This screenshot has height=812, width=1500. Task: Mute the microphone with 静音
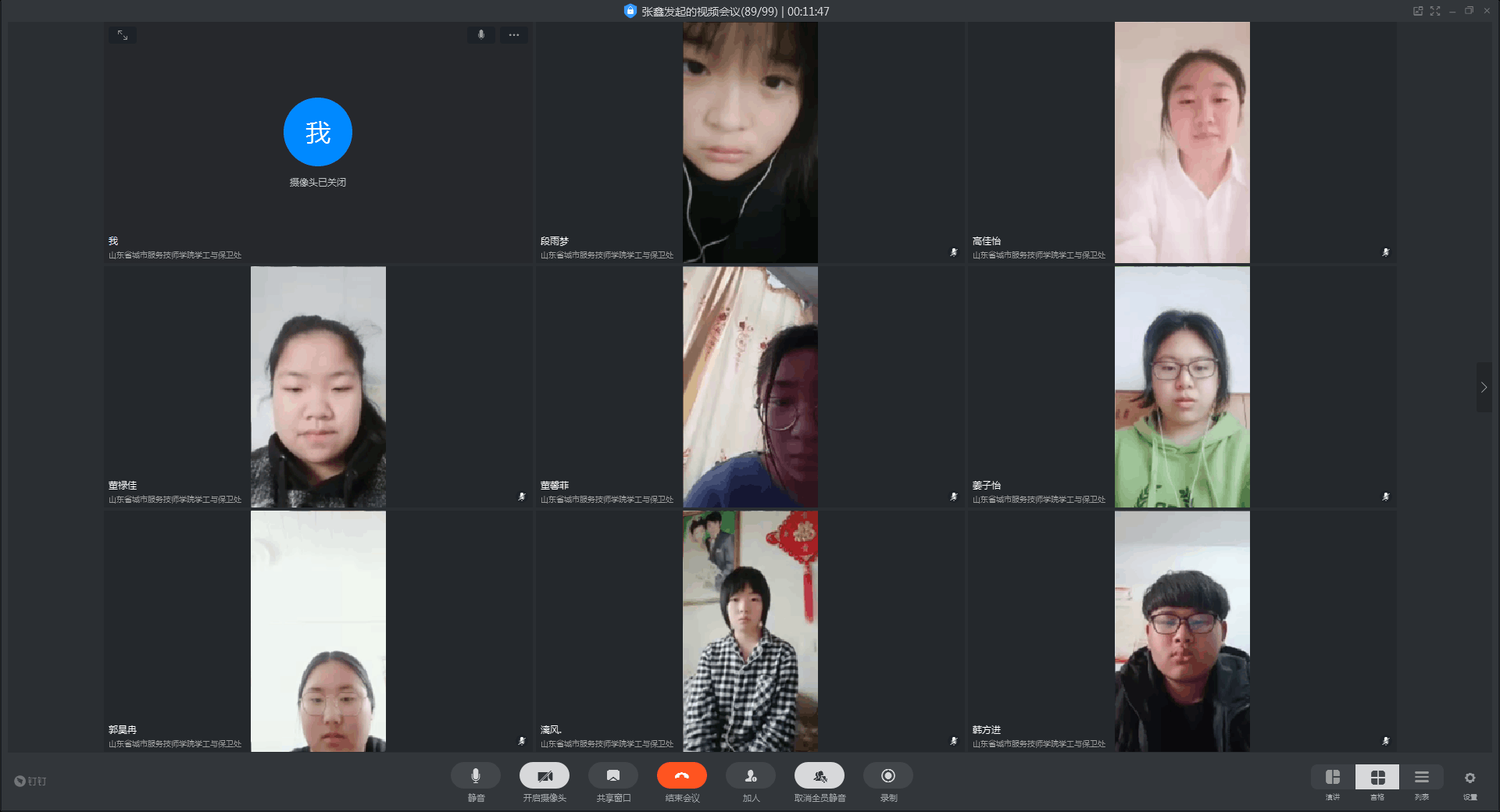pyautogui.click(x=476, y=776)
